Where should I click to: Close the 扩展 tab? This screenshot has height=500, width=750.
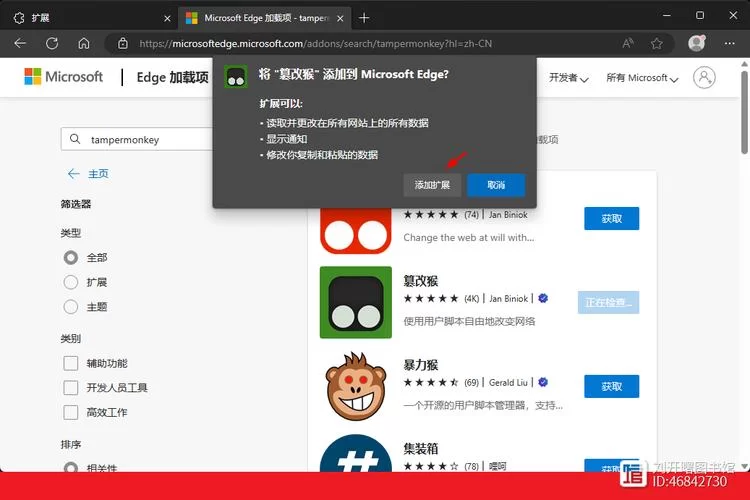click(167, 18)
